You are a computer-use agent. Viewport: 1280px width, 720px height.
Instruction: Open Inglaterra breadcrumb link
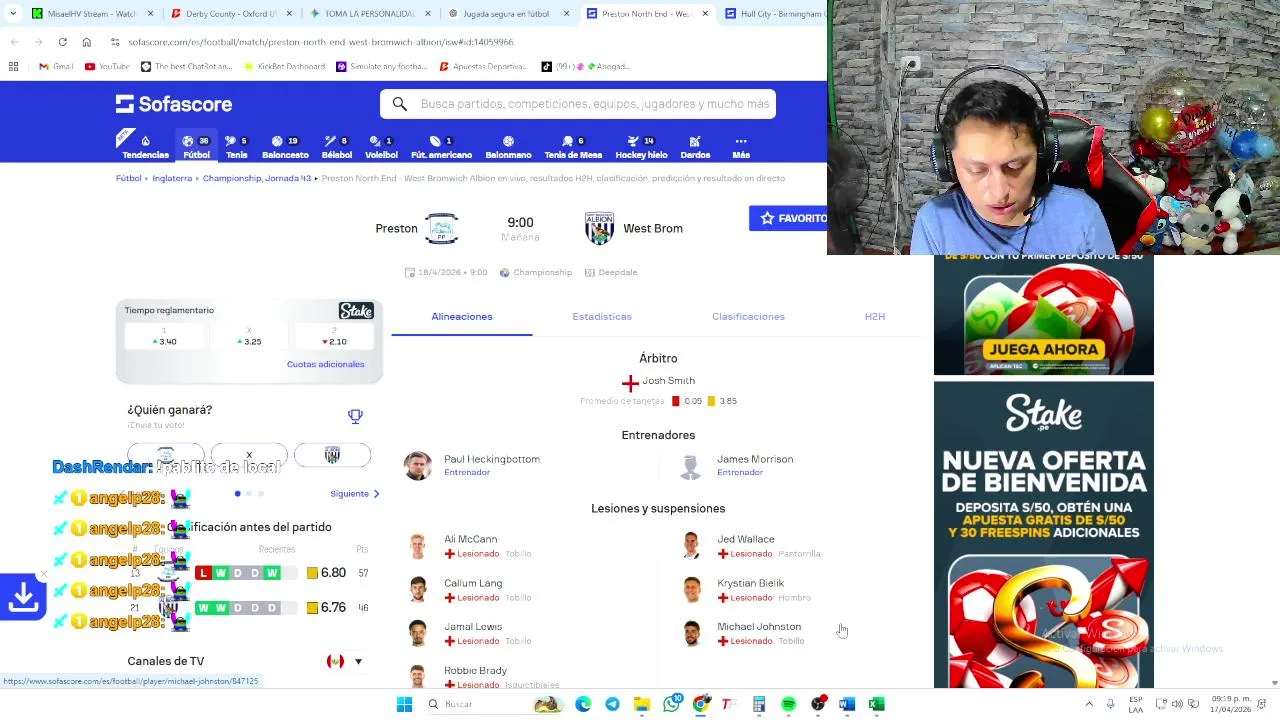click(x=172, y=178)
